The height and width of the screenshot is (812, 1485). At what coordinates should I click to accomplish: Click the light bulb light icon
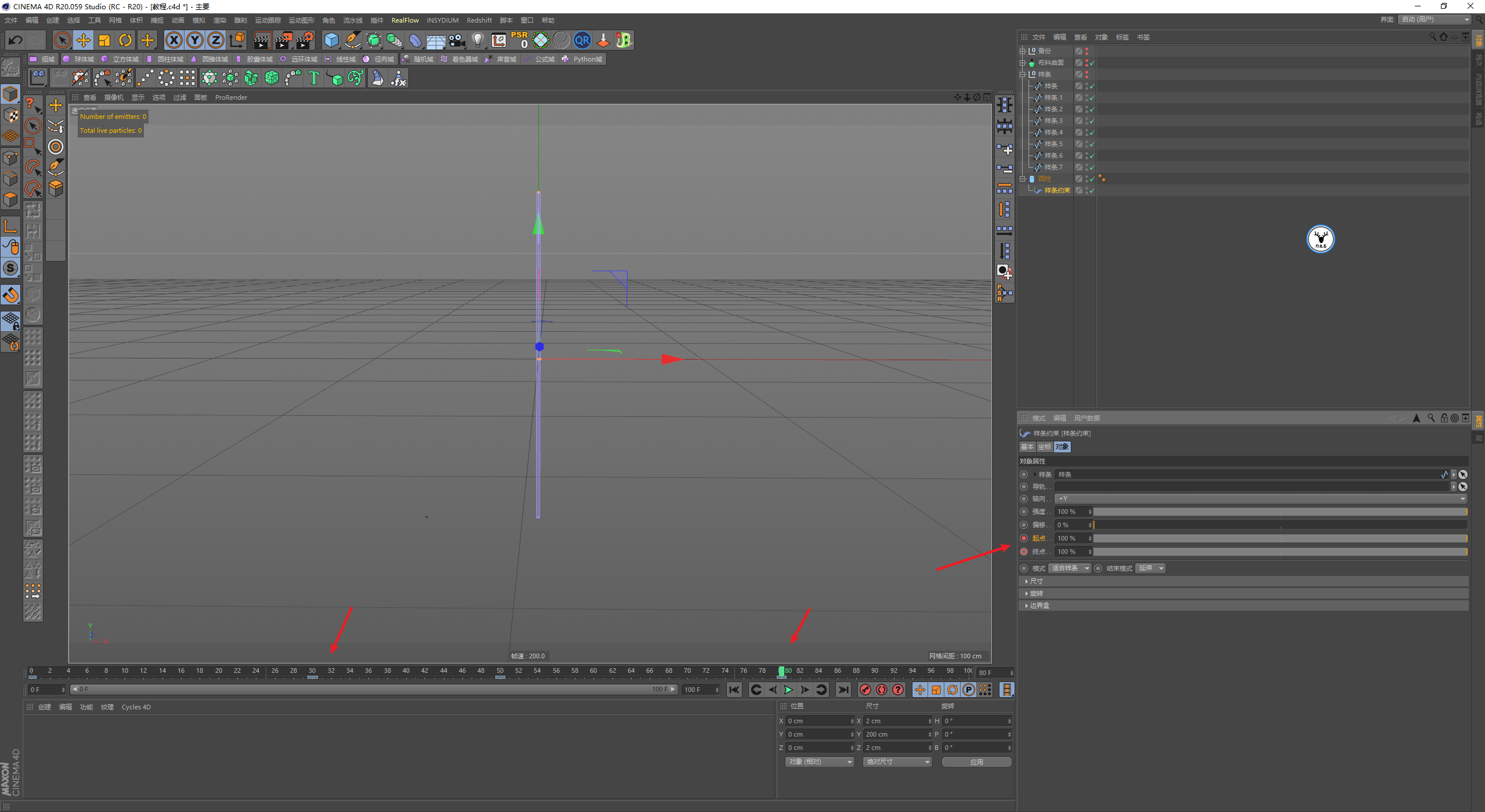pos(477,40)
